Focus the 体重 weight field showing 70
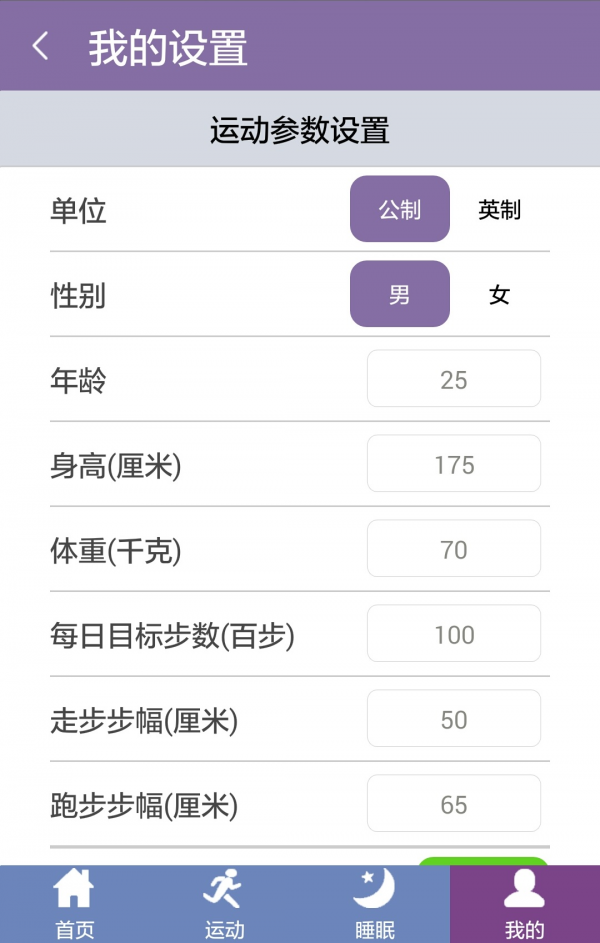The height and width of the screenshot is (943, 600). point(454,548)
